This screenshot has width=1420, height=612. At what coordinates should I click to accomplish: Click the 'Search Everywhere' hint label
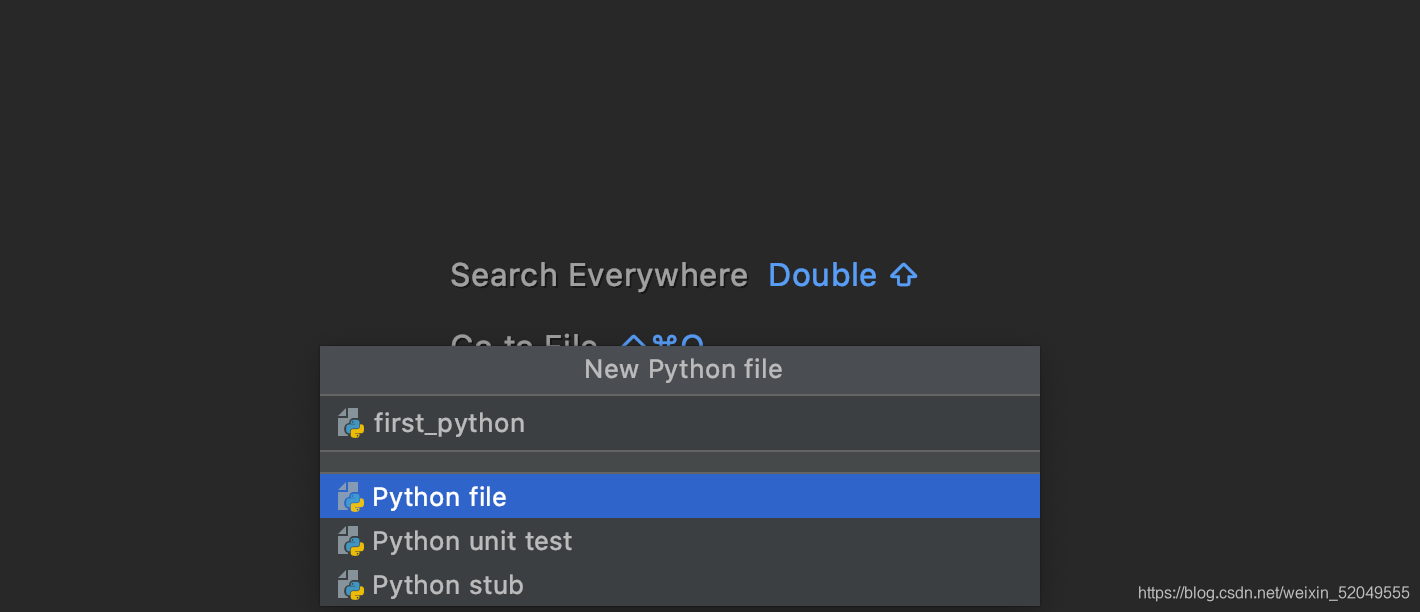click(599, 275)
